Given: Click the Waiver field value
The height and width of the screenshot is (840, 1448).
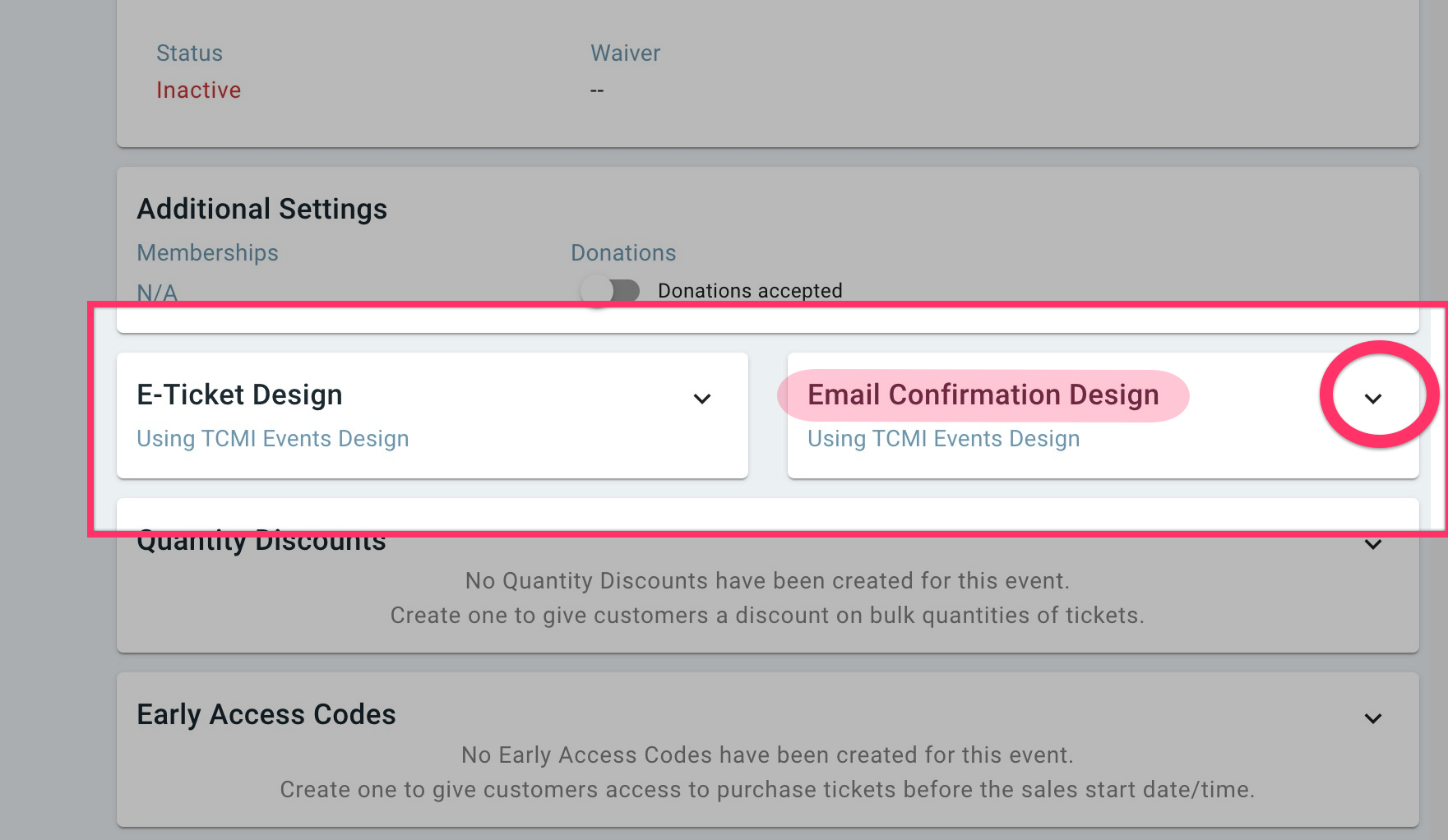Looking at the screenshot, I should (x=595, y=90).
